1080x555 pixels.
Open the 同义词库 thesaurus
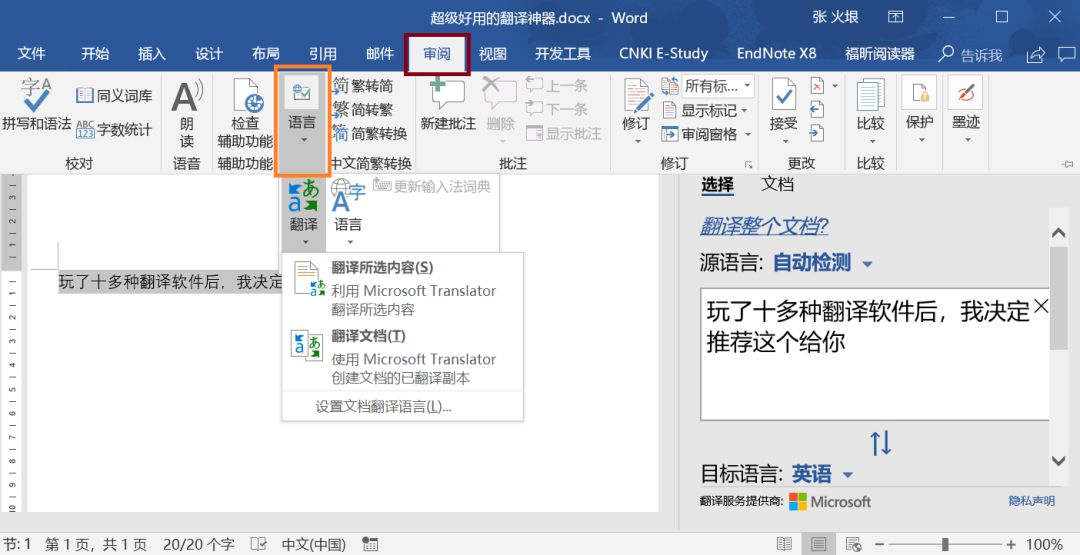tap(114, 96)
